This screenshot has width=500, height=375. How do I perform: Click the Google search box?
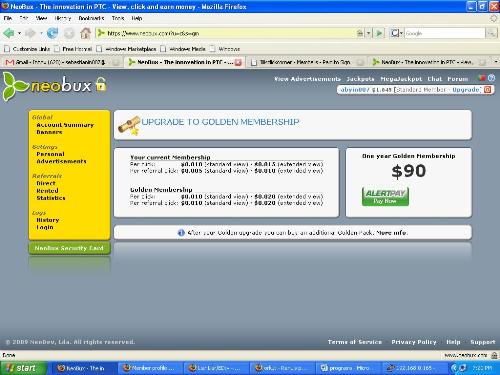(x=445, y=33)
